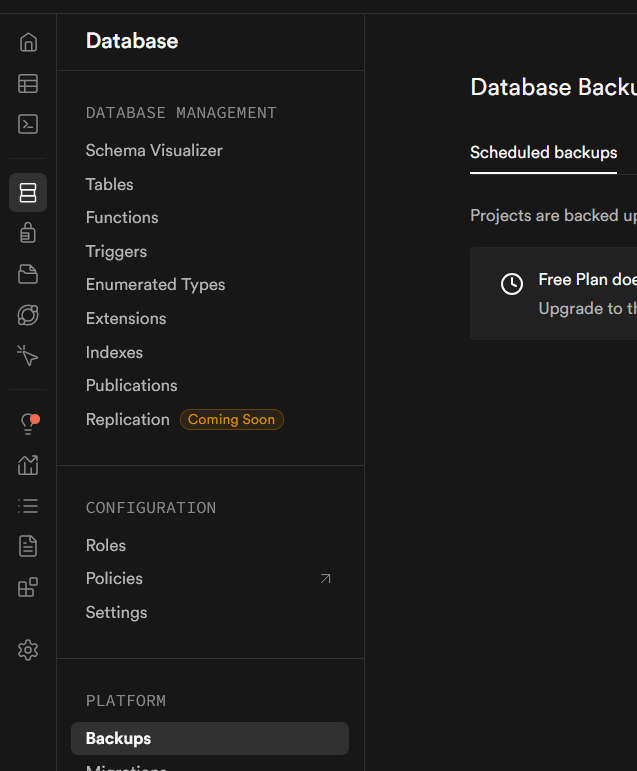Viewport: 637px width, 771px height.
Task: Open the Home icon in sidebar
Action: (28, 42)
